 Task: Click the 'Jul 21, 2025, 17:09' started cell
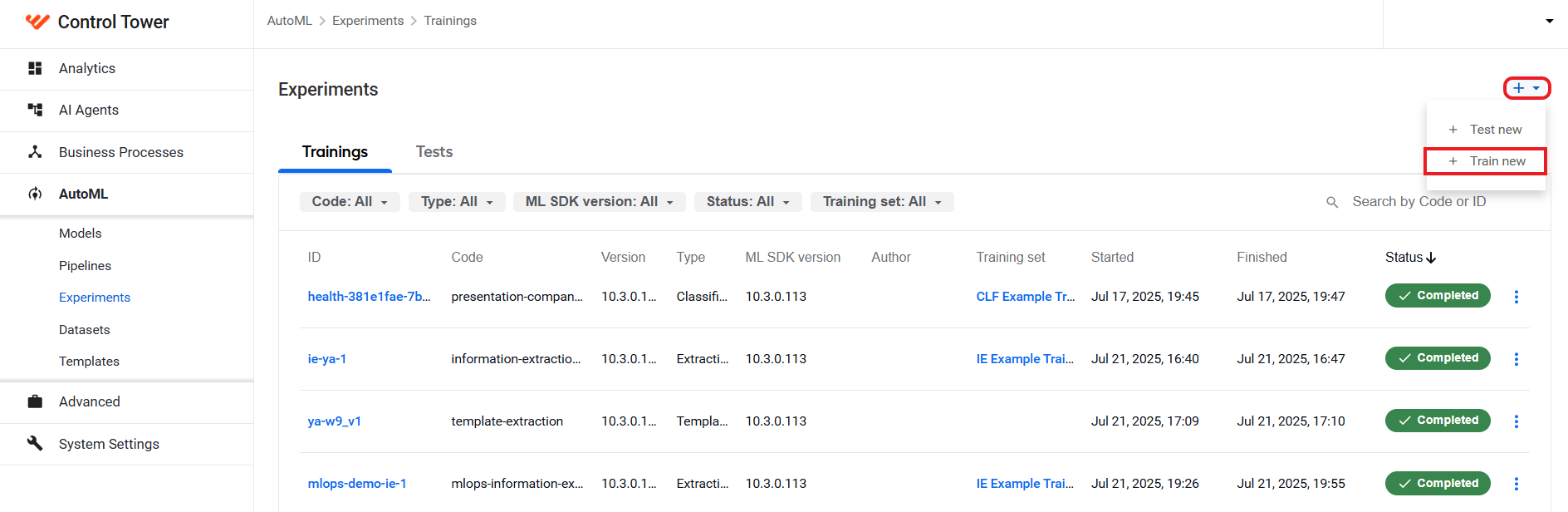1145,421
